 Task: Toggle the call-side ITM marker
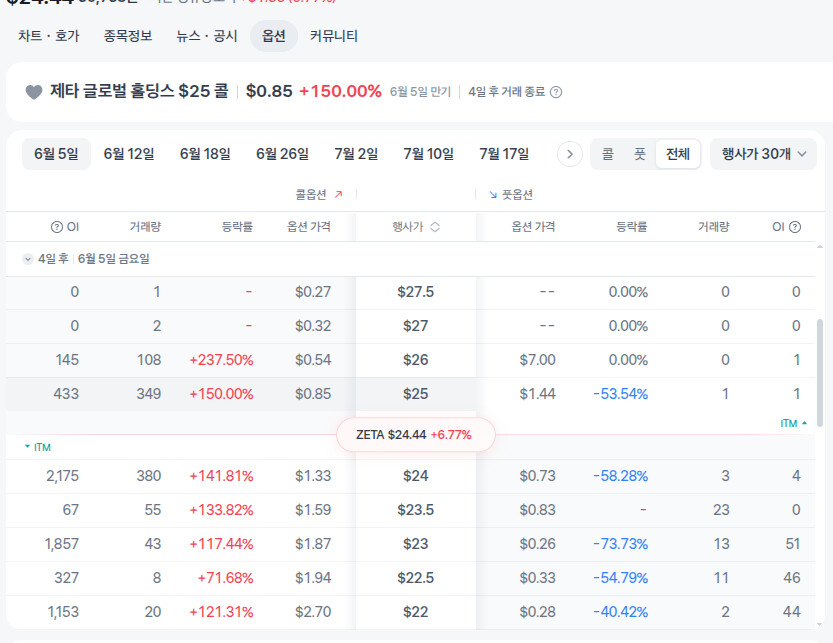click(x=37, y=447)
